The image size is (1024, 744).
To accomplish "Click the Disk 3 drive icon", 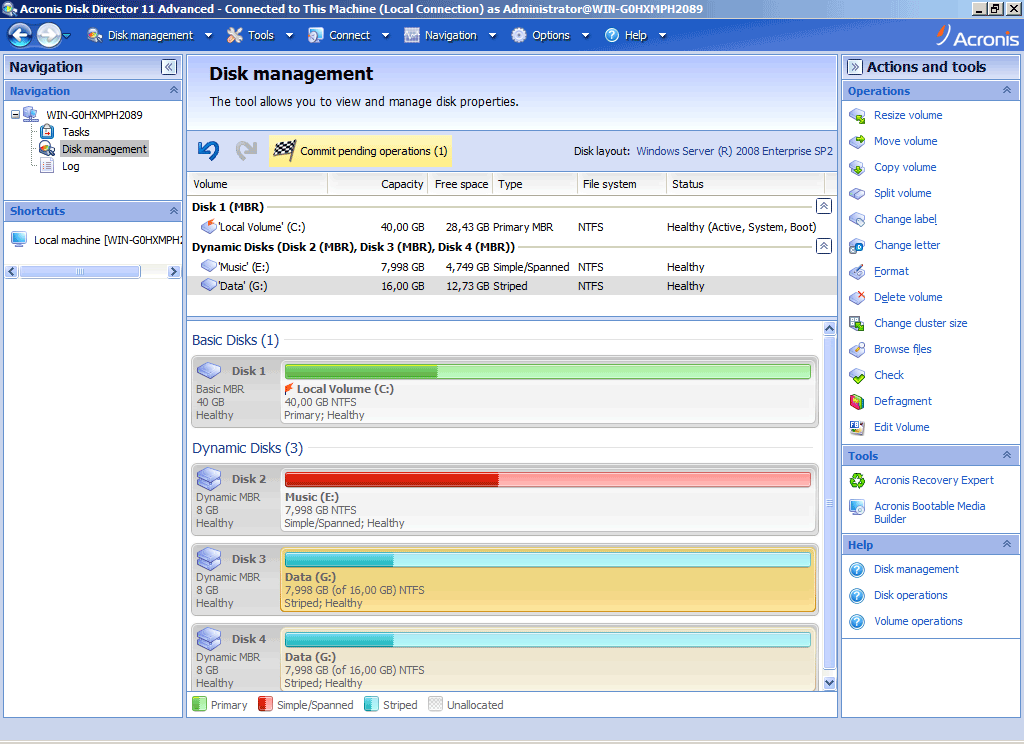I will (209, 559).
